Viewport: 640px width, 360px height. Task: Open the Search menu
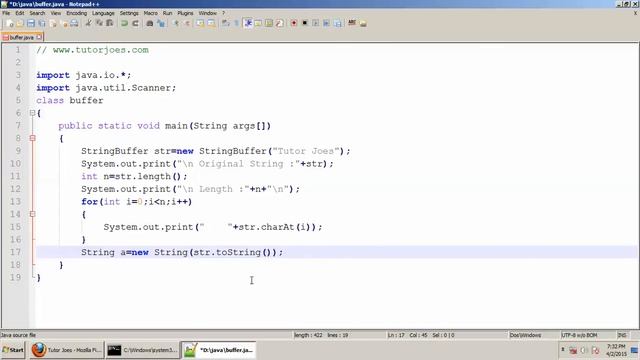click(37, 13)
